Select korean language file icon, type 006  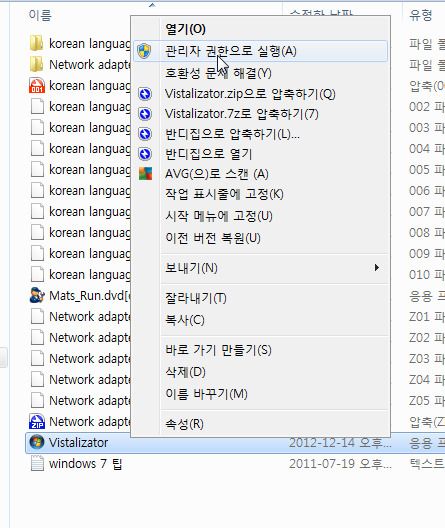(37, 191)
